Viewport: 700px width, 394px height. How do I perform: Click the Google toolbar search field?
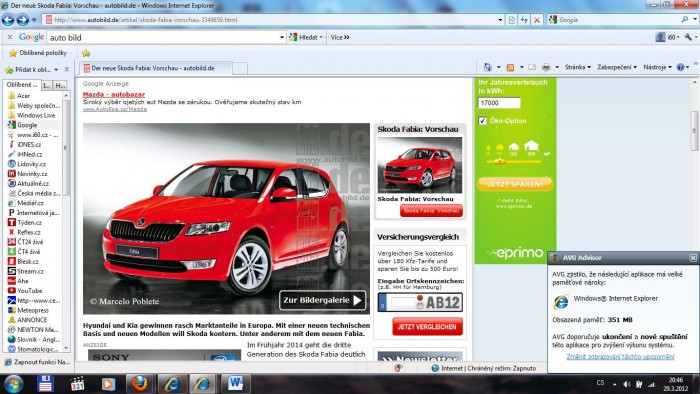click(x=163, y=37)
